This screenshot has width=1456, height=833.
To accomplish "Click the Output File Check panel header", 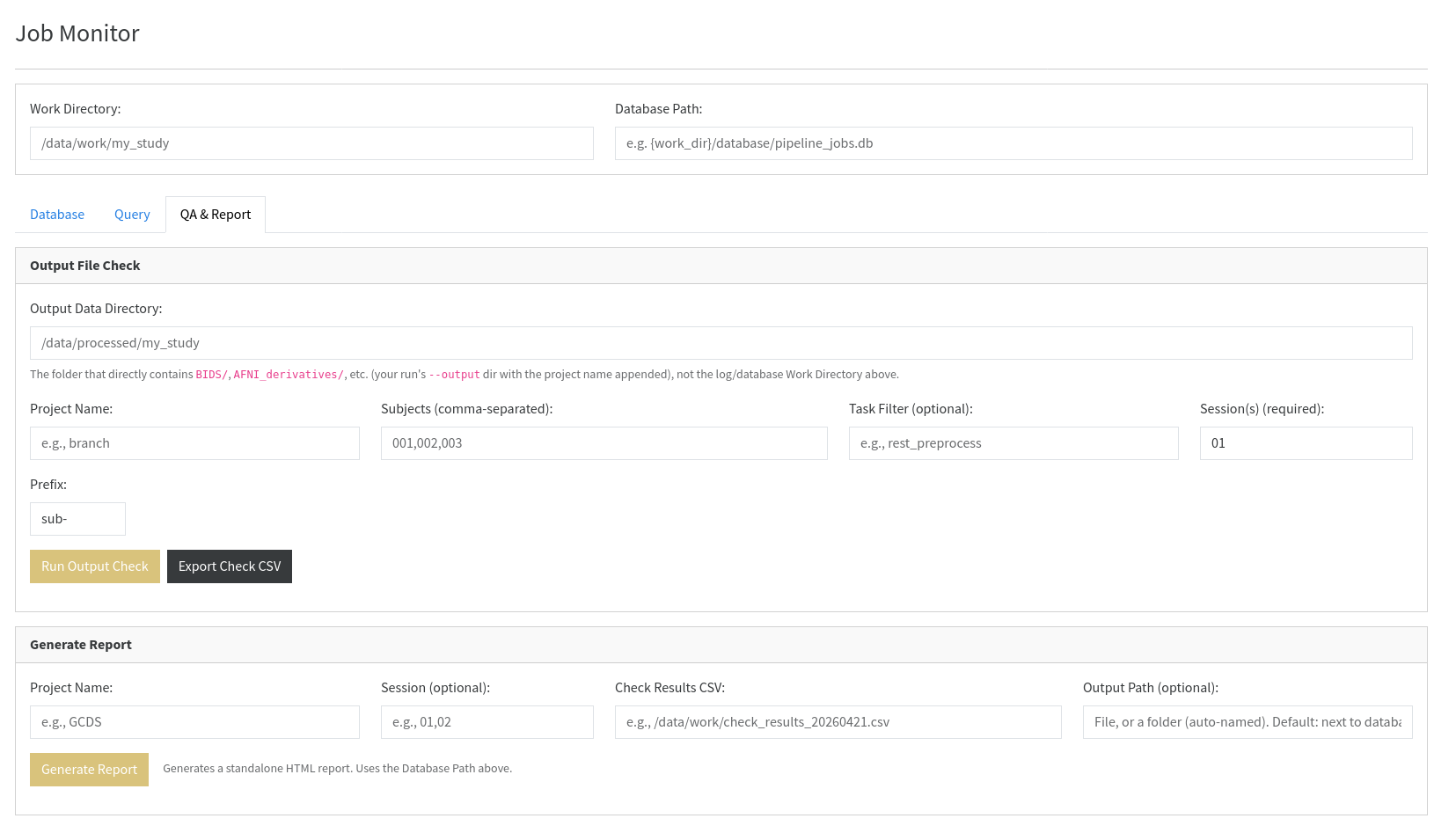I will pos(721,266).
